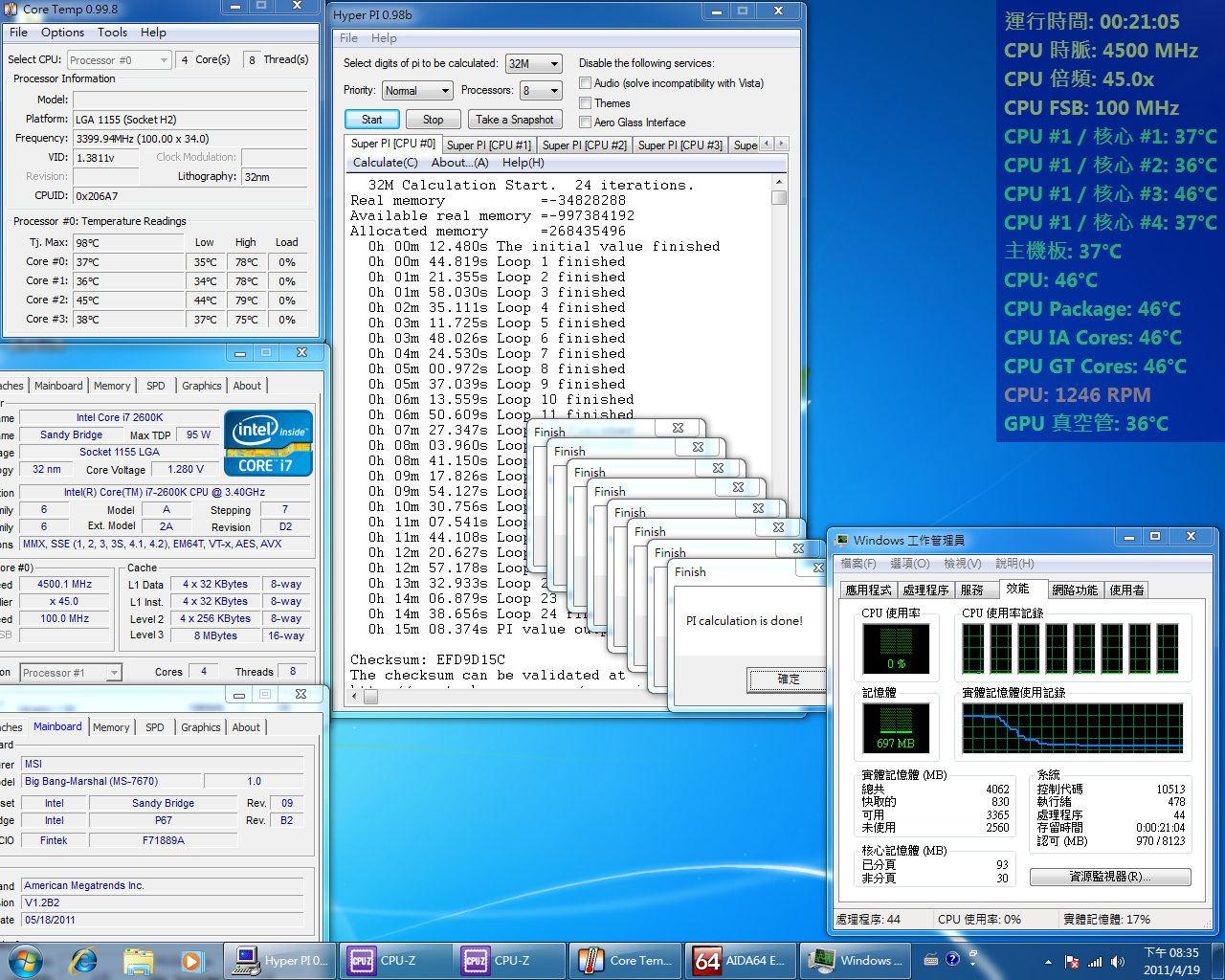Open About tab in upper CPU-Z

click(x=247, y=386)
